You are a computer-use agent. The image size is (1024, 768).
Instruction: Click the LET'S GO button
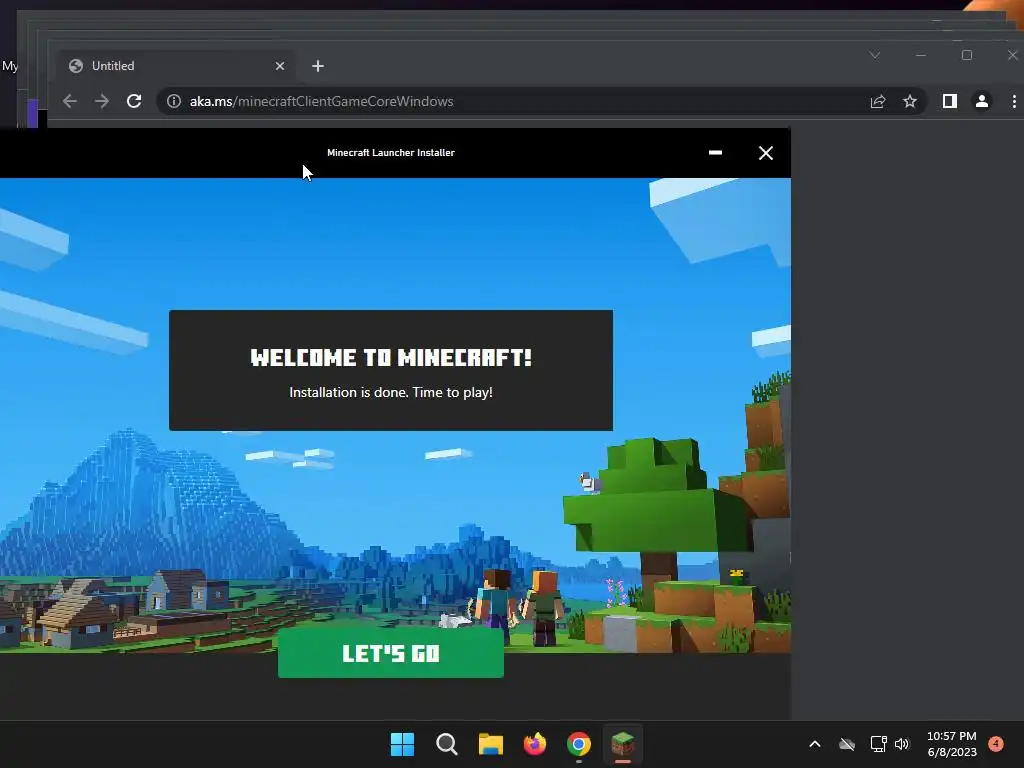pos(391,653)
